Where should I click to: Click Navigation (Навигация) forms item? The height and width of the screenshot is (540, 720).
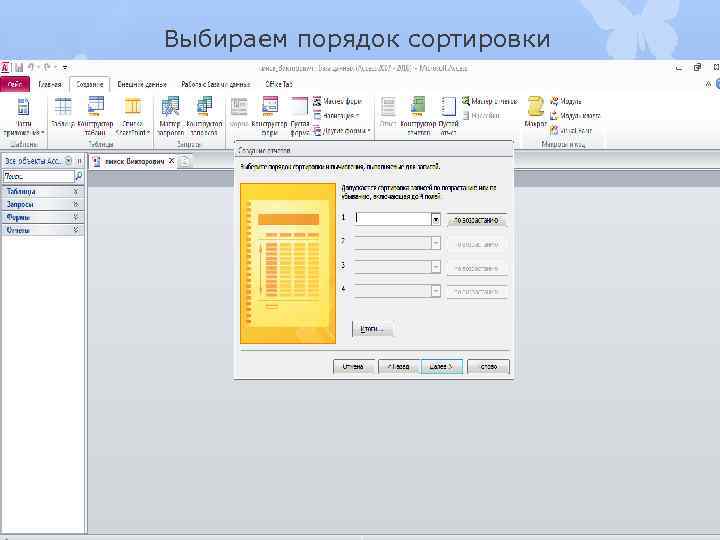coord(336,116)
